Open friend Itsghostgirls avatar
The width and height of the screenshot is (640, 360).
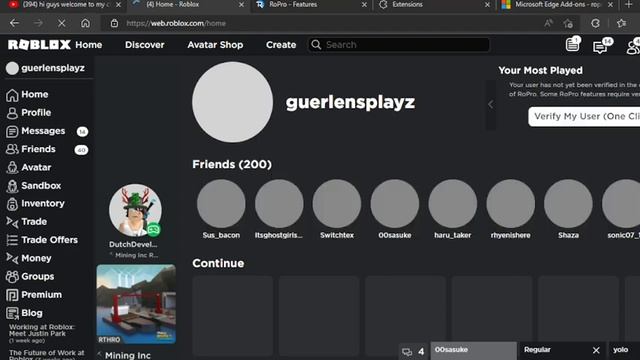point(279,203)
